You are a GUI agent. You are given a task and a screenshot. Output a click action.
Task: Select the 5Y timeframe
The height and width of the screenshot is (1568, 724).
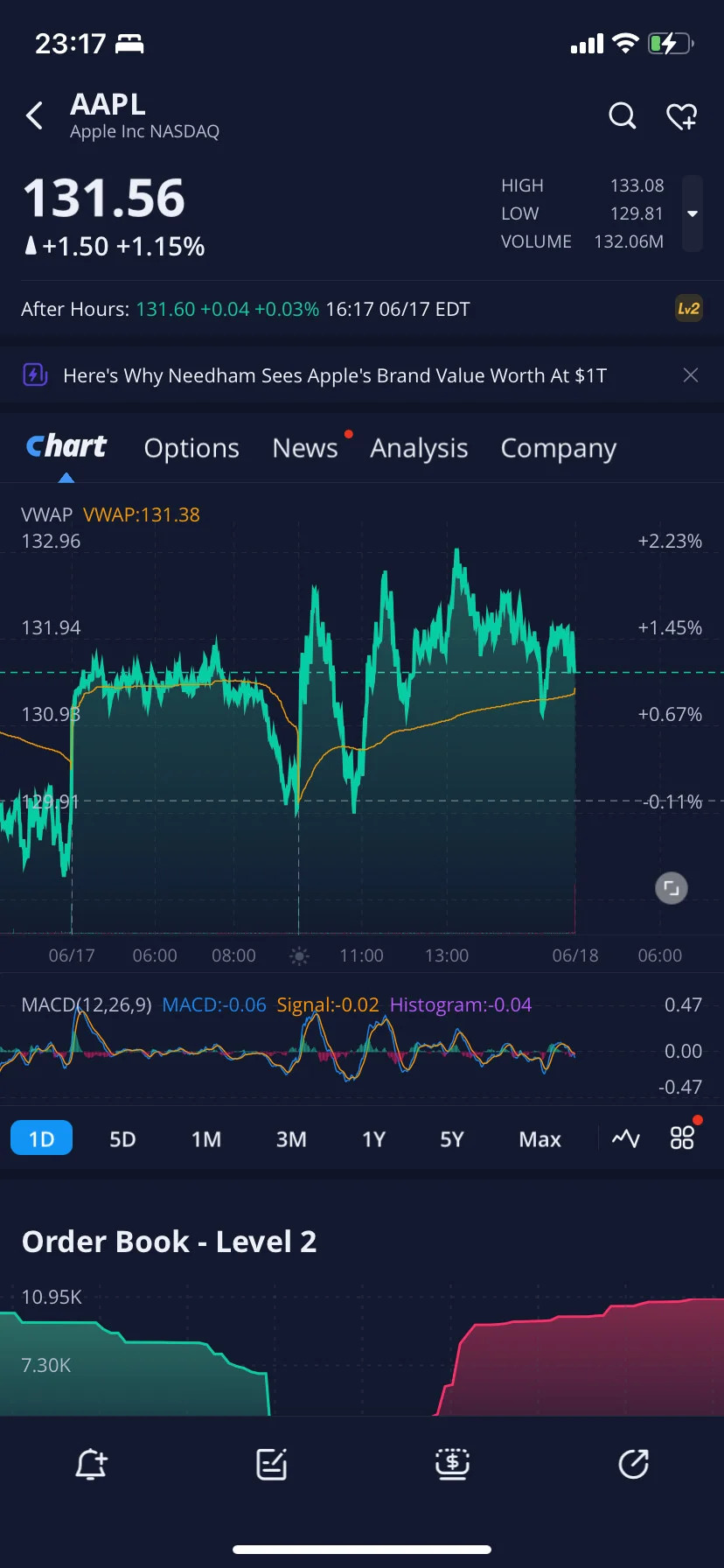tap(452, 1139)
